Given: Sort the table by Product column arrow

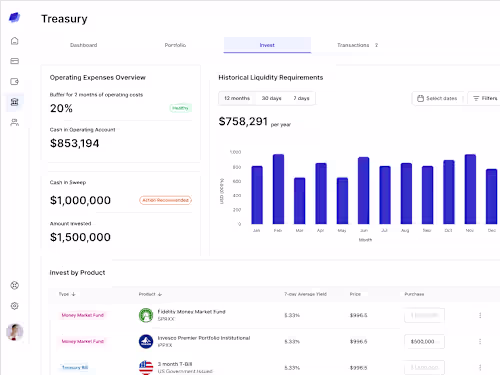Looking at the screenshot, I should 160,294.
